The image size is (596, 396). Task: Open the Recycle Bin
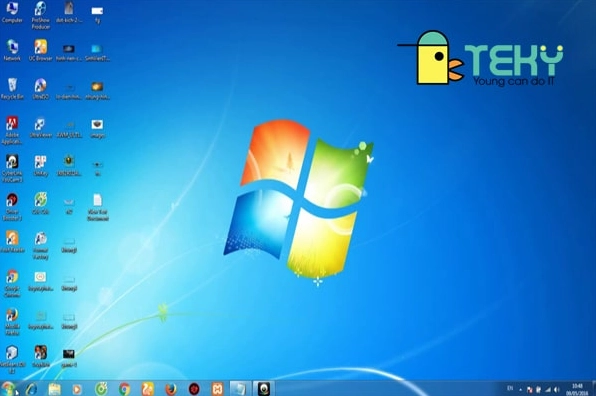tap(12, 89)
